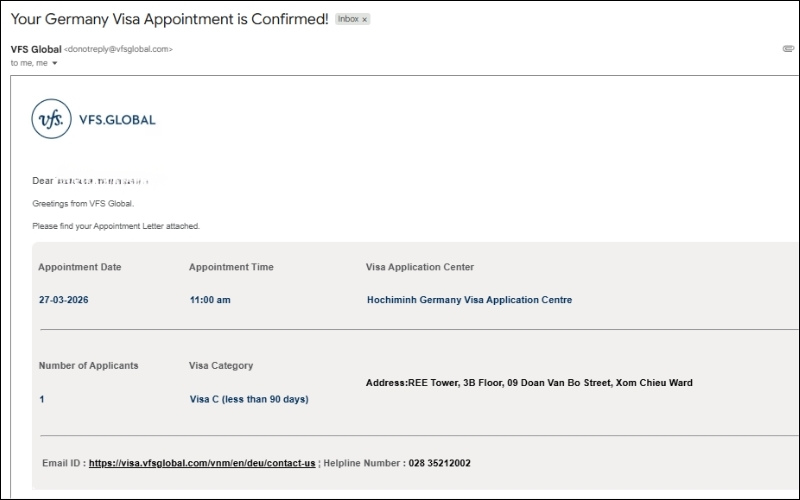The width and height of the screenshot is (800, 500).
Task: Click the donotreply@vfsglobal.com sender address
Action: click(118, 48)
